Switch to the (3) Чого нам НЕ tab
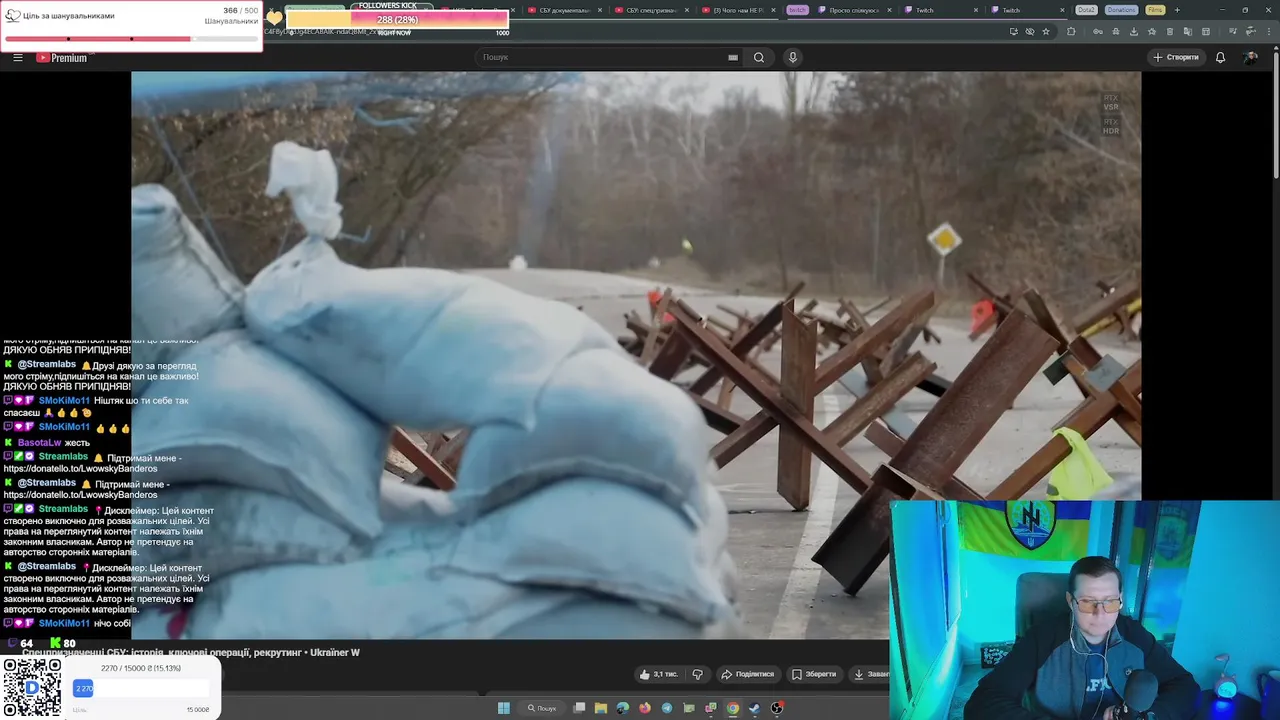 738,10
